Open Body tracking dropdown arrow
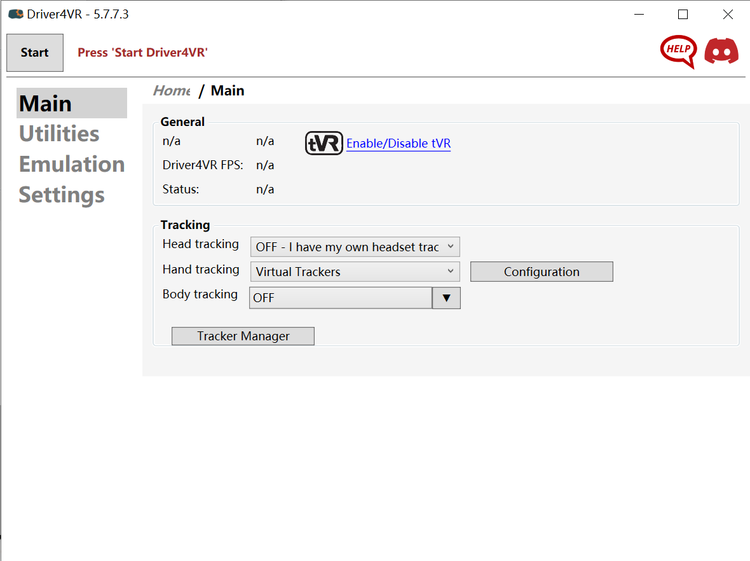This screenshot has width=750, height=561. (x=446, y=298)
